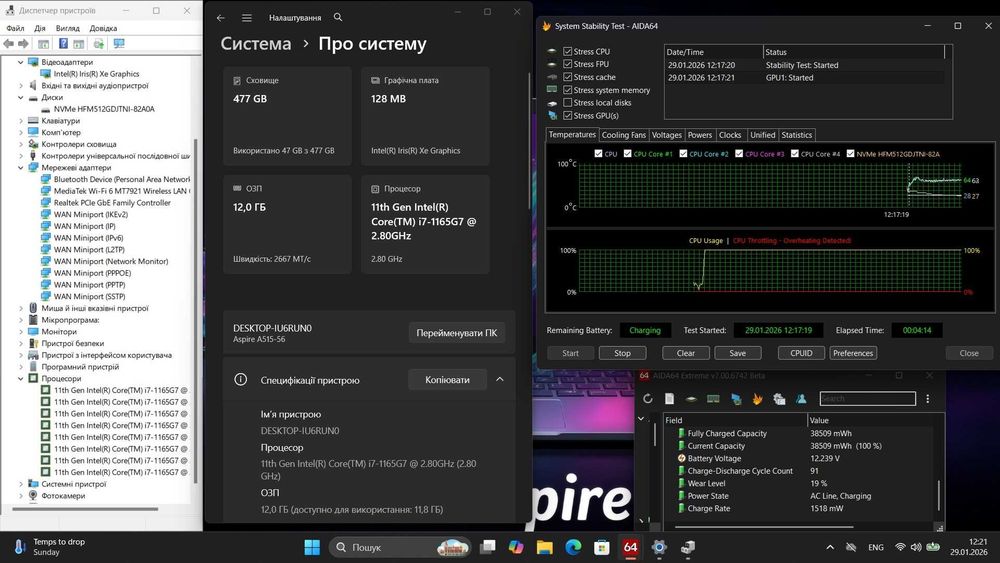This screenshot has height=563, width=1000.
Task: Switch to the Voltages tab
Action: click(667, 135)
